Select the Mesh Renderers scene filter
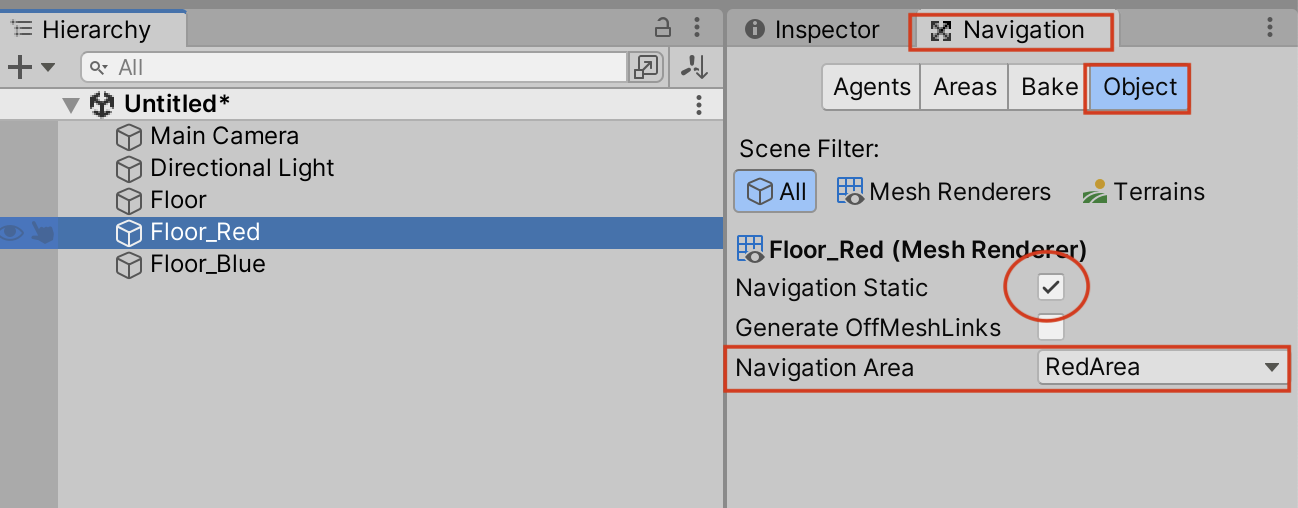The height and width of the screenshot is (508, 1298). coord(944,191)
